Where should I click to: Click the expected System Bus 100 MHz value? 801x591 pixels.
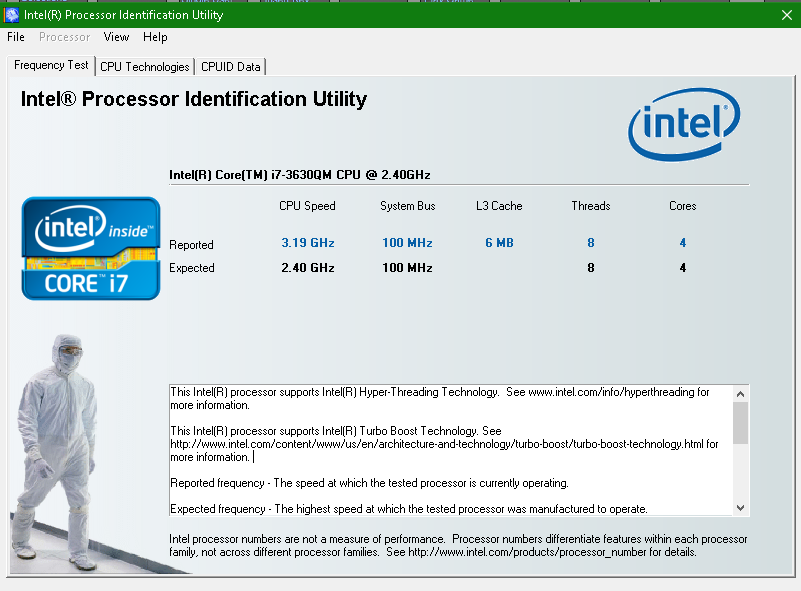[x=407, y=268]
